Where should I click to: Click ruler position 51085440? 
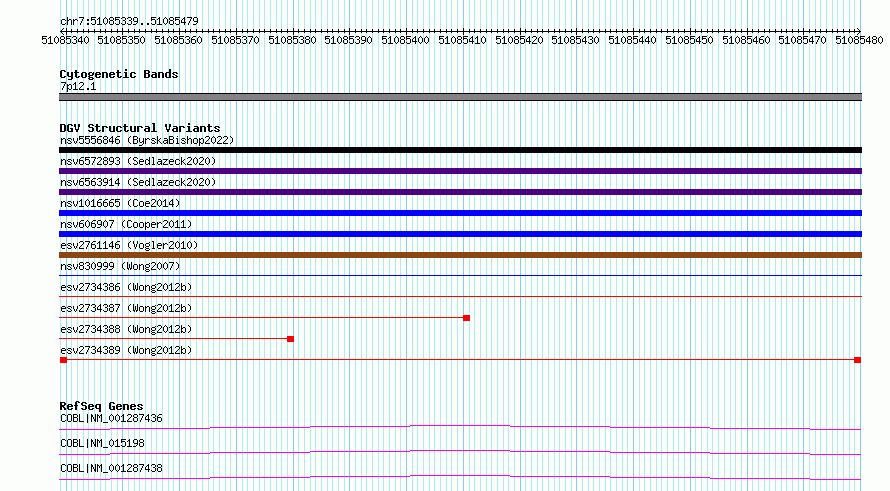coord(632,40)
